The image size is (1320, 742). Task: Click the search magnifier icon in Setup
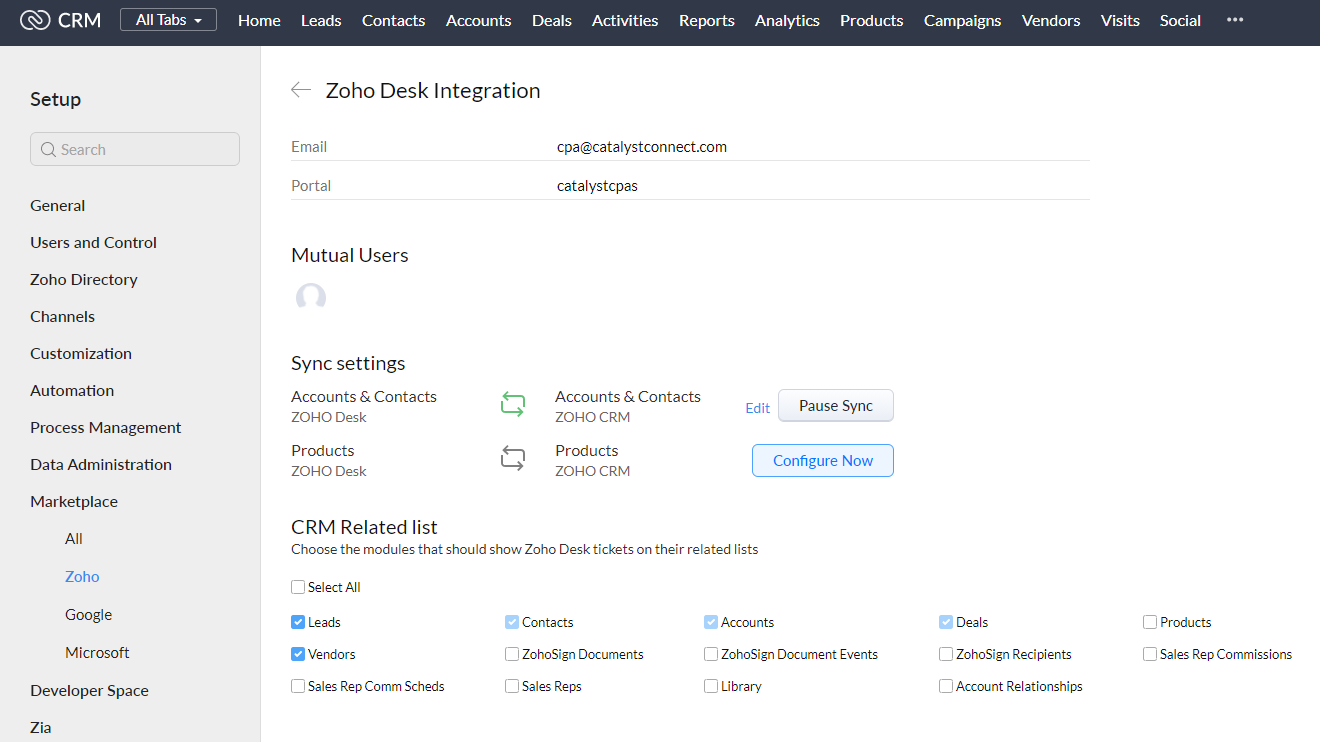[x=48, y=150]
